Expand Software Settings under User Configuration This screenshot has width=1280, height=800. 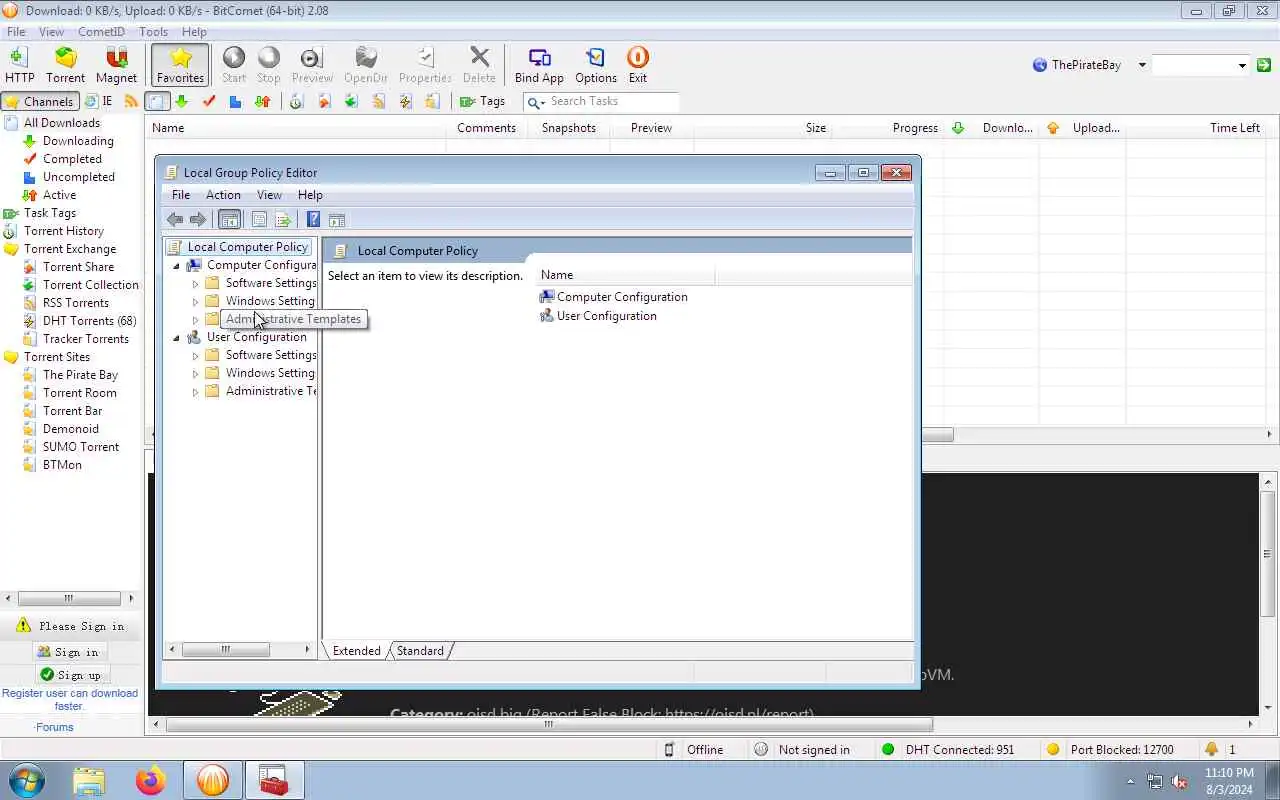[x=196, y=356]
